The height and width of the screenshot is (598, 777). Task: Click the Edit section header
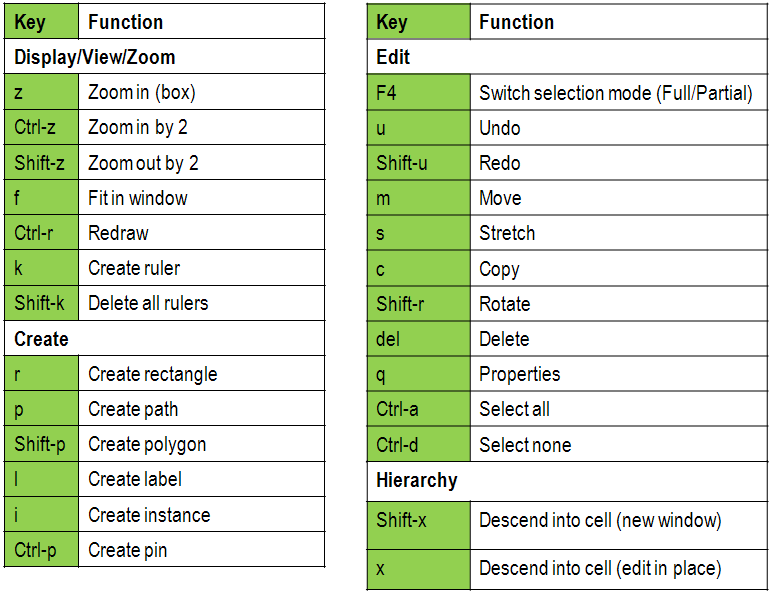click(393, 57)
